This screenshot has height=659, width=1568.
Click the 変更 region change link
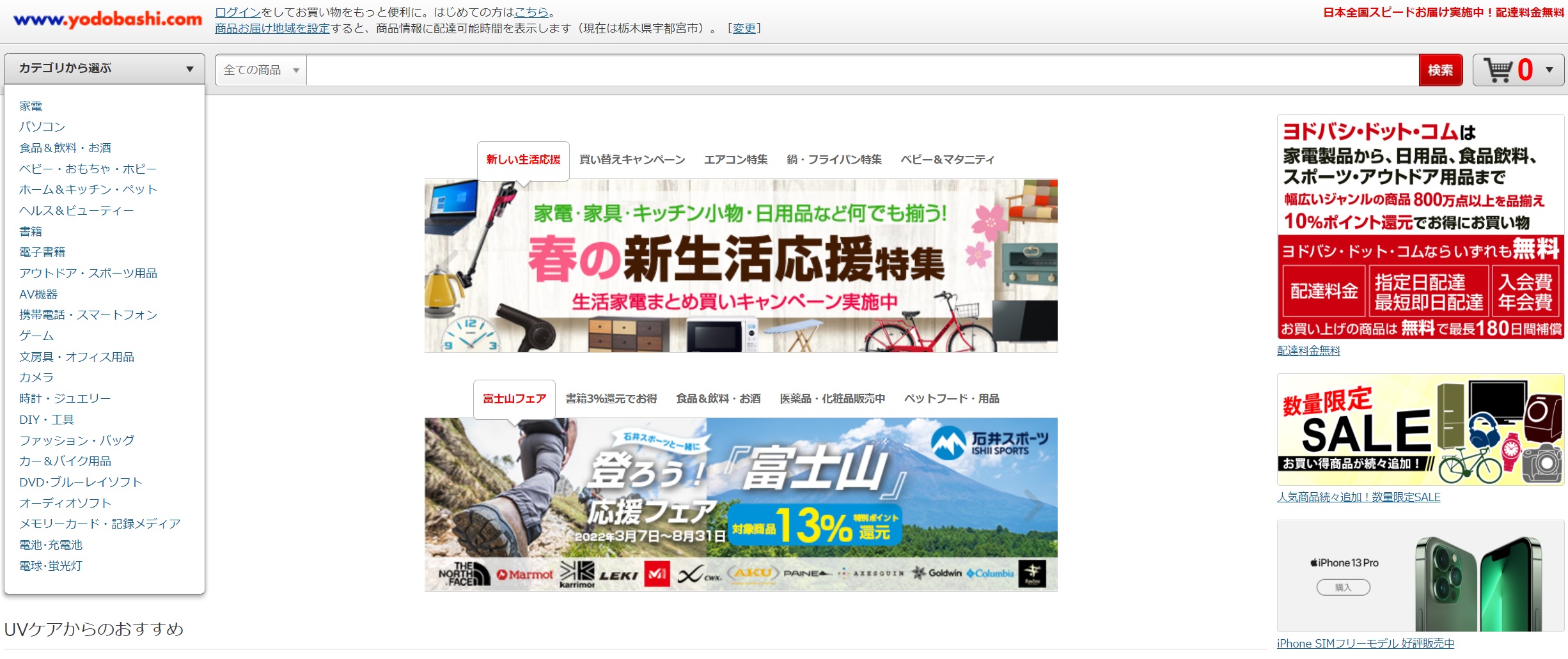744,29
